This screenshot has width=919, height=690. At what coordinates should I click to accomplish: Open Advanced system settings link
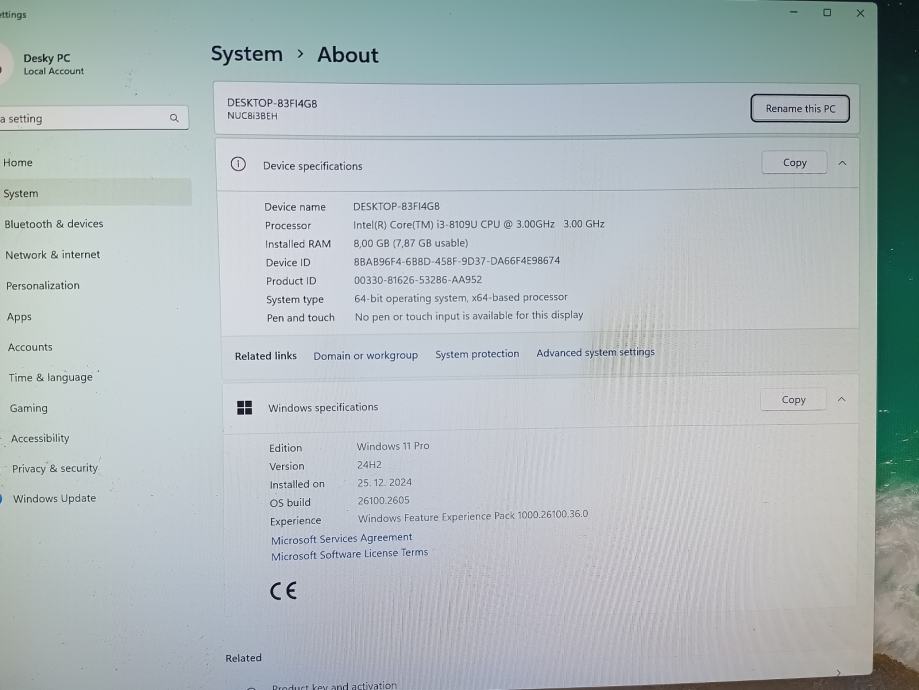click(595, 352)
